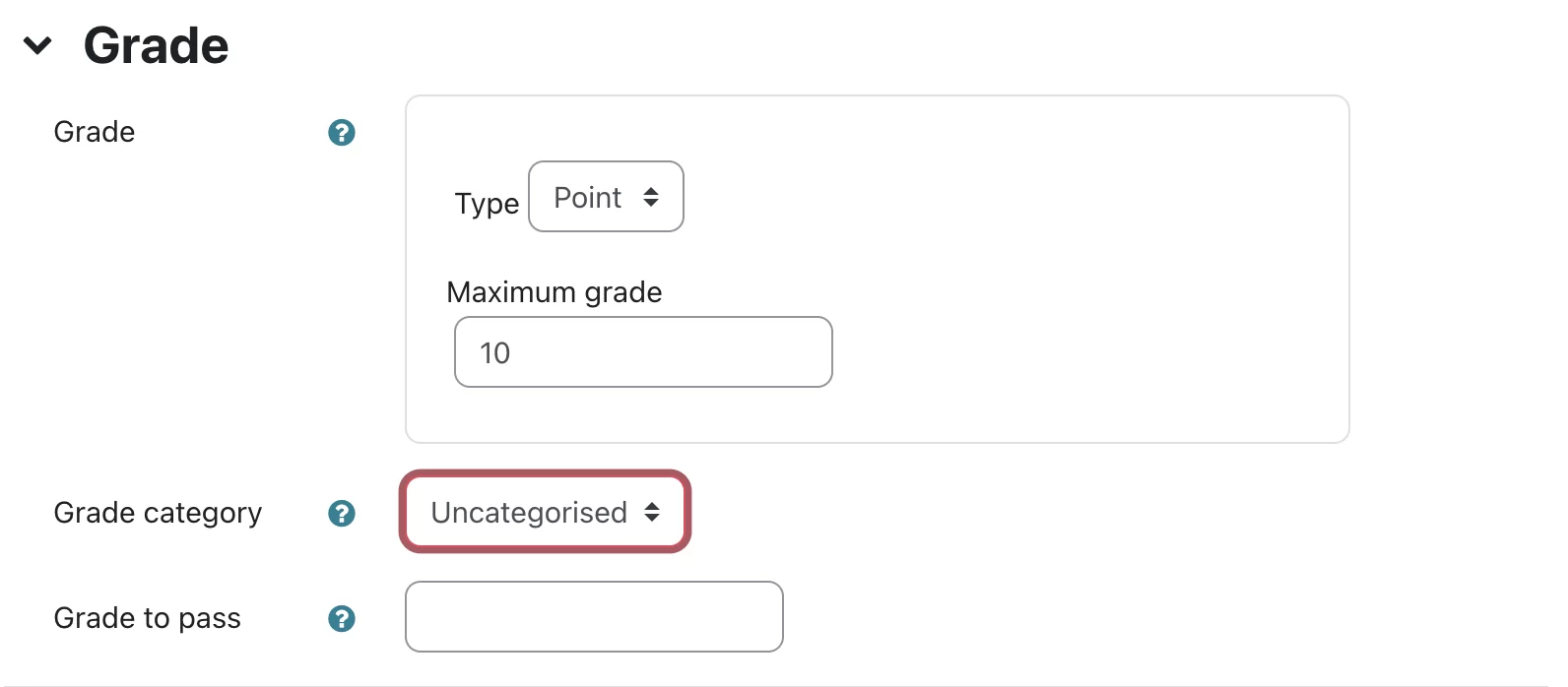This screenshot has width=1568, height=687.
Task: Click the 'Uncategorised' text in category selector
Action: point(529,513)
